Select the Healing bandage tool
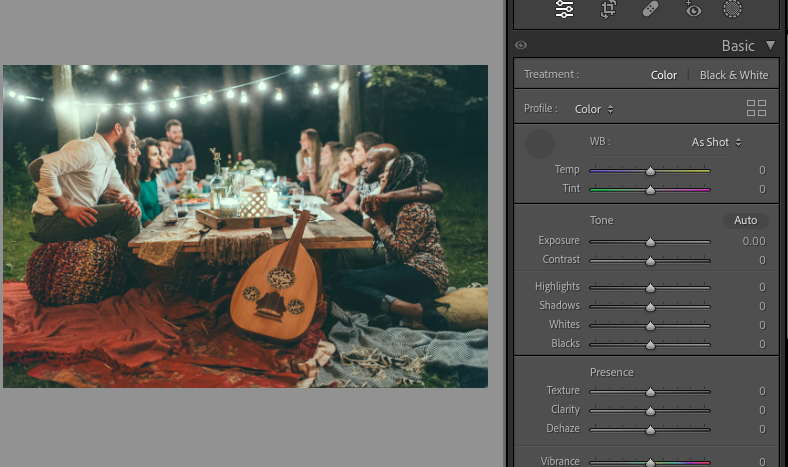The height and width of the screenshot is (467, 788). (650, 10)
